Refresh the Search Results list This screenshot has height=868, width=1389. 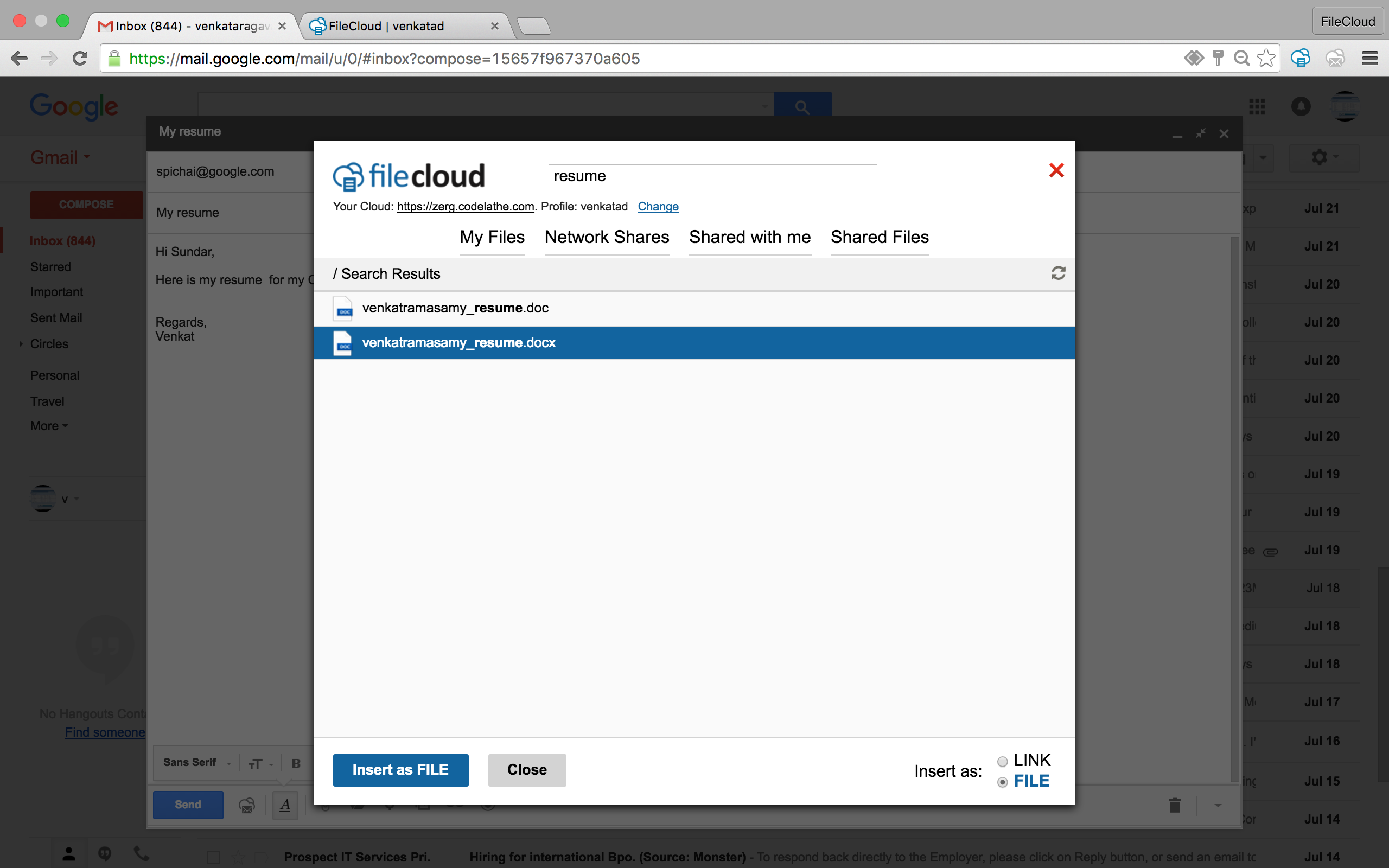1058,273
